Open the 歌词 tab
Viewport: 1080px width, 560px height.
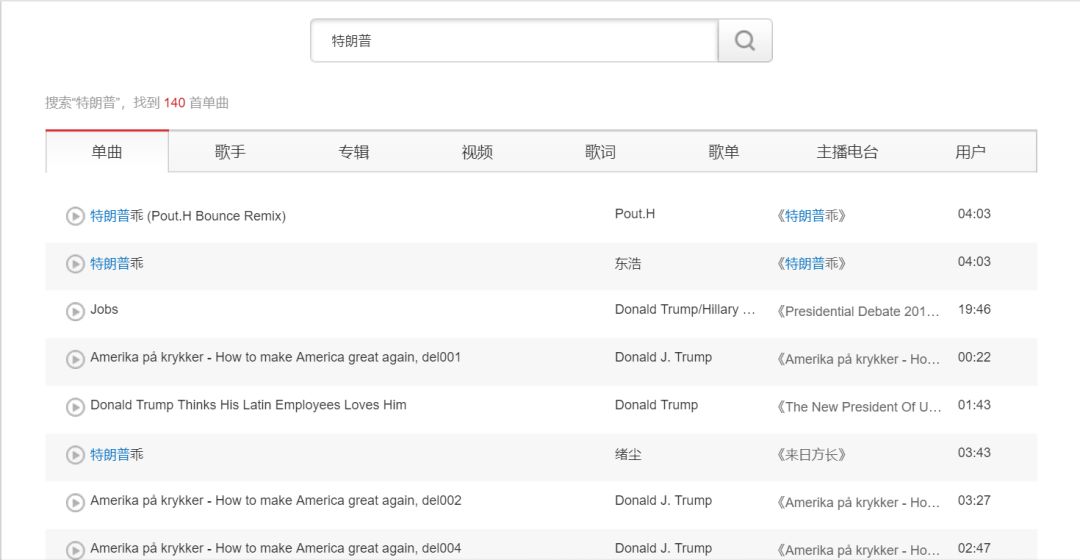[x=600, y=152]
